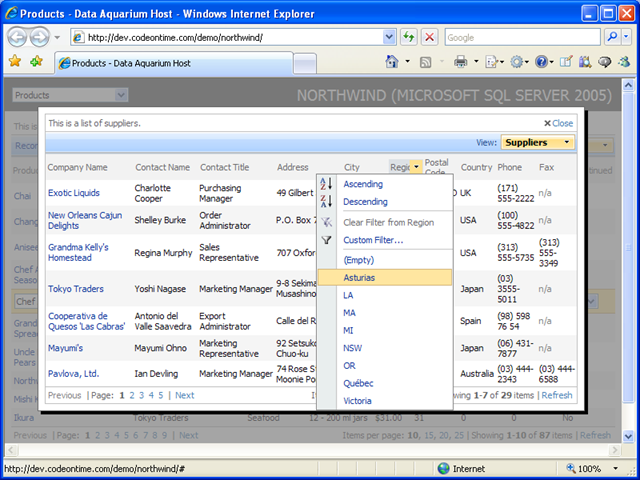The height and width of the screenshot is (480, 640).
Task: Filter Region by (Empty)
Action: point(358,260)
